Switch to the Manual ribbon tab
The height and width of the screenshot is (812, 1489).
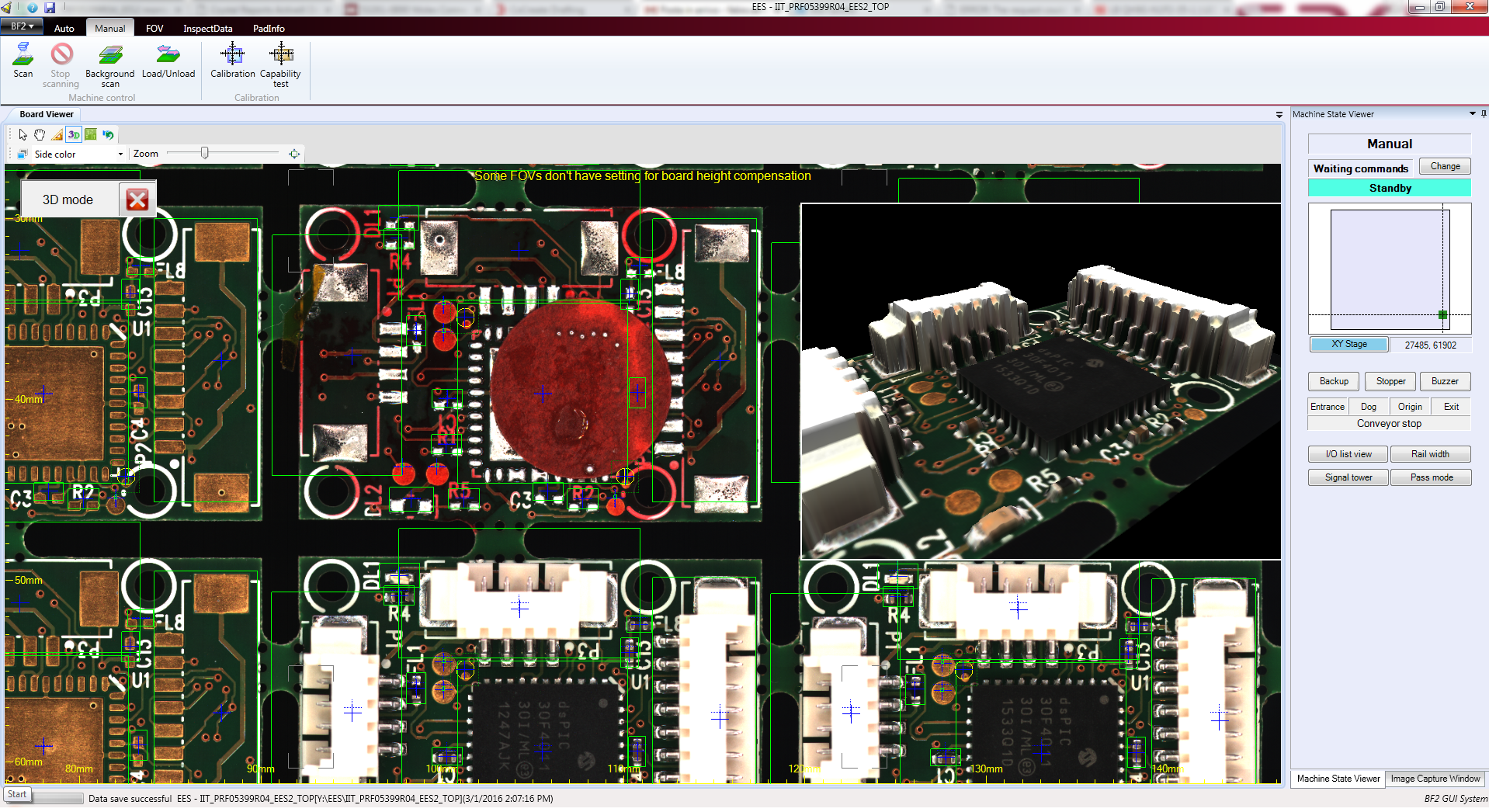pyautogui.click(x=109, y=28)
